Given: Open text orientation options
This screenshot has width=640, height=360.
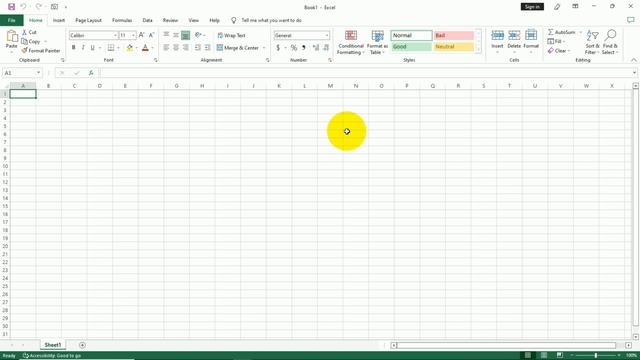Looking at the screenshot, I should coord(200,35).
